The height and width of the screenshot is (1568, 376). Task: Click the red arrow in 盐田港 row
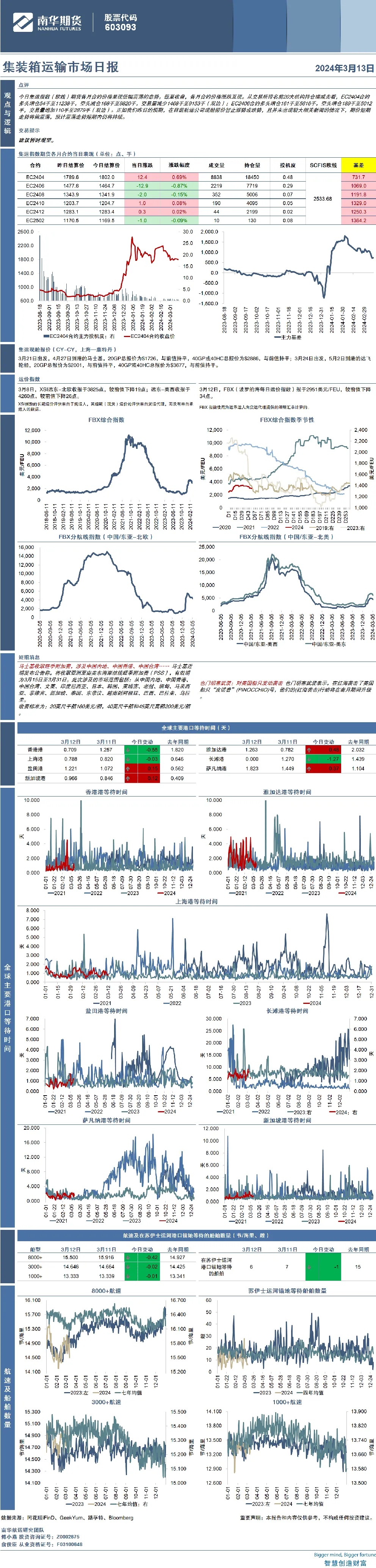[x=128, y=769]
